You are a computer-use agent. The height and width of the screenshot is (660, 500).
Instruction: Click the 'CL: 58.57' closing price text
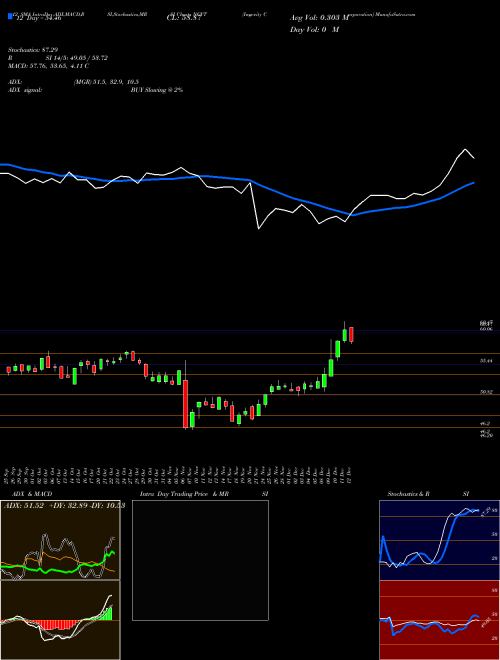click(x=182, y=19)
